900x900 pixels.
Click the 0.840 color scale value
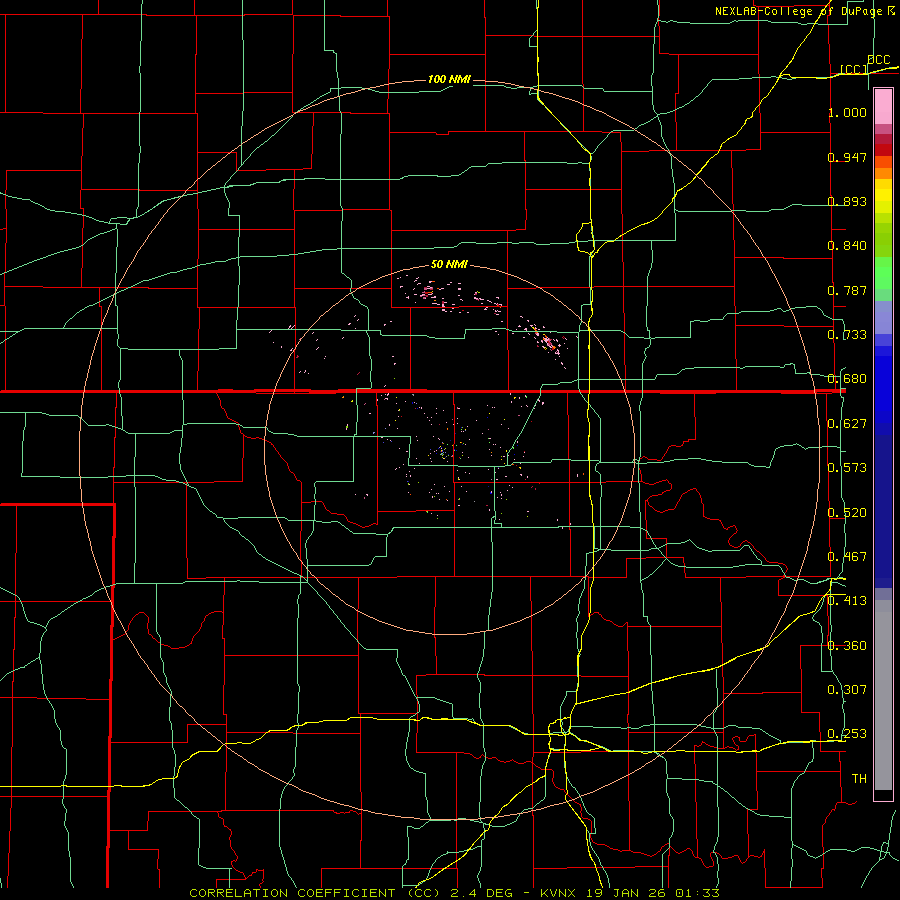coord(847,246)
